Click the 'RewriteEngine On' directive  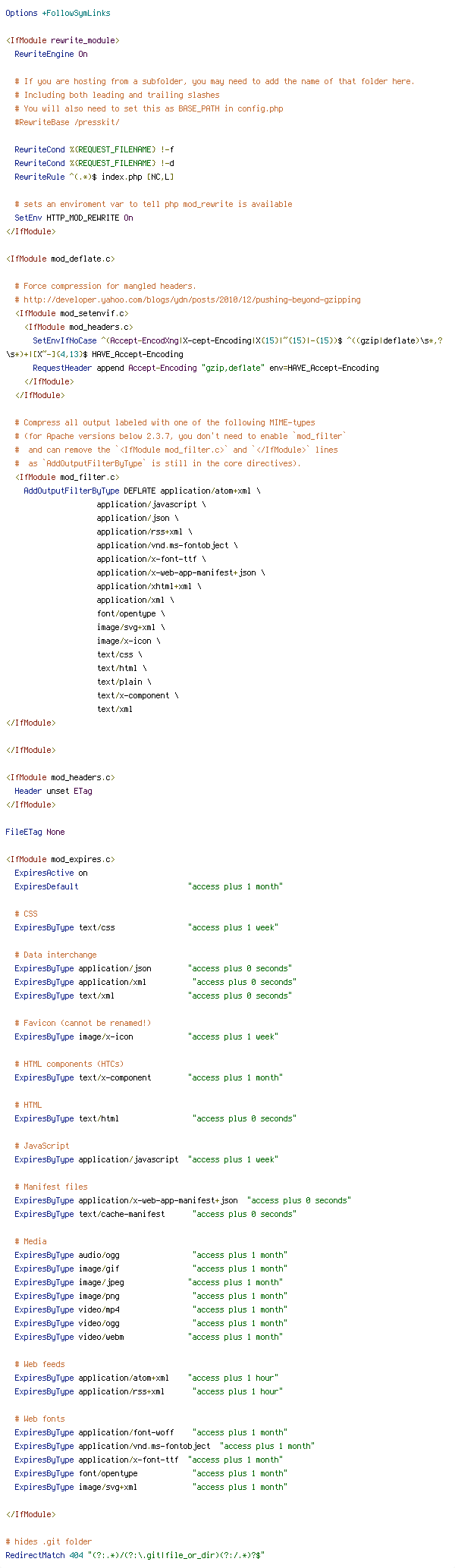(x=51, y=54)
